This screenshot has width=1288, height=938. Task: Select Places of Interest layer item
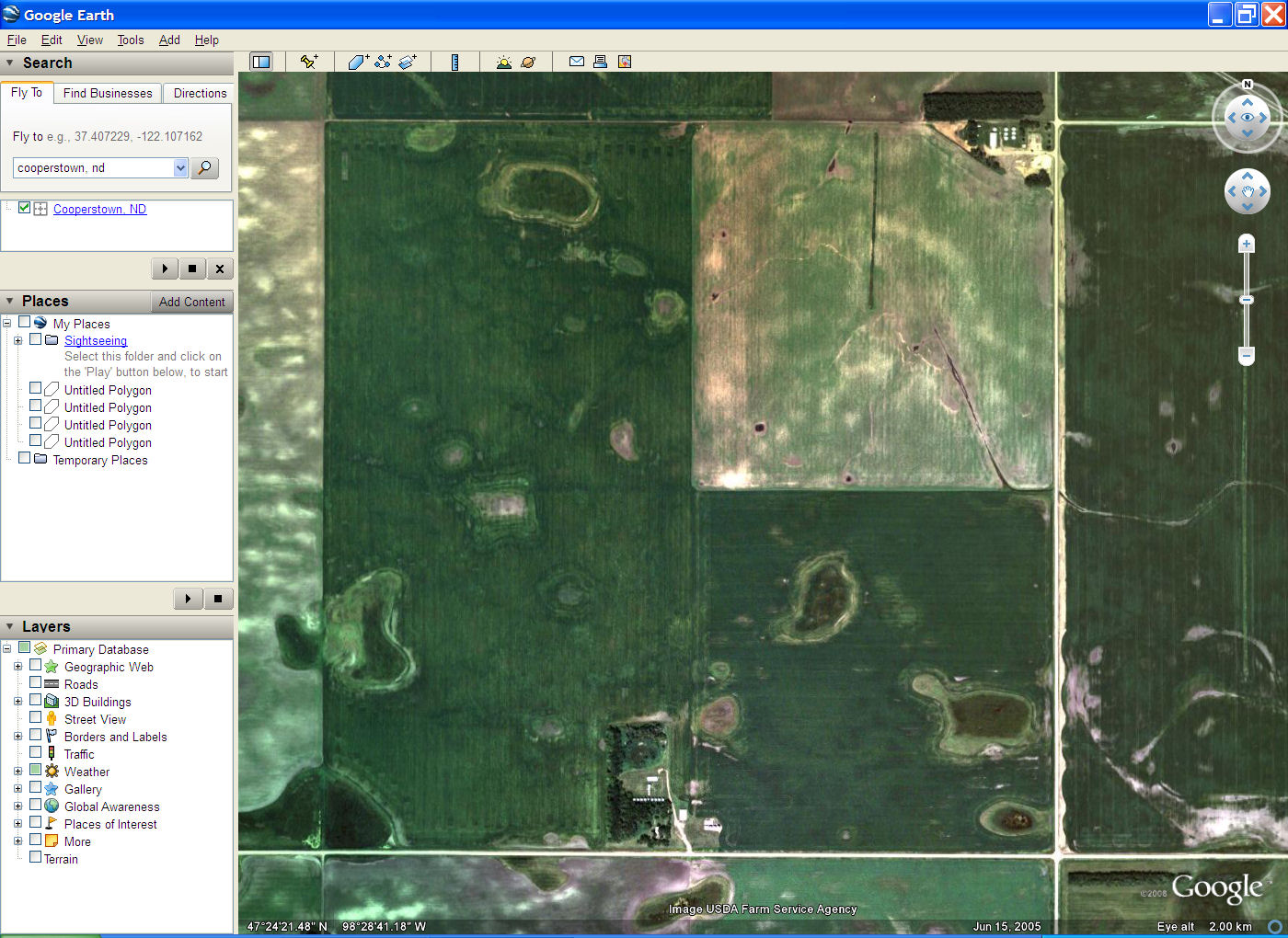click(x=110, y=824)
